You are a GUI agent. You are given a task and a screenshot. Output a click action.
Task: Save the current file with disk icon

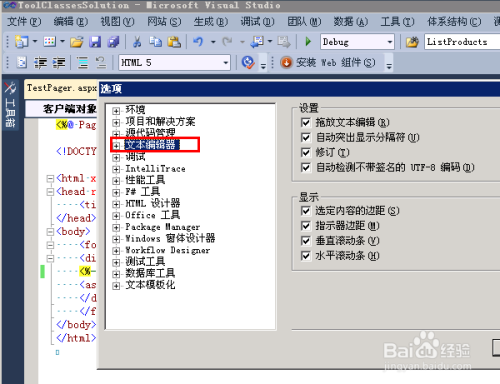coord(95,42)
